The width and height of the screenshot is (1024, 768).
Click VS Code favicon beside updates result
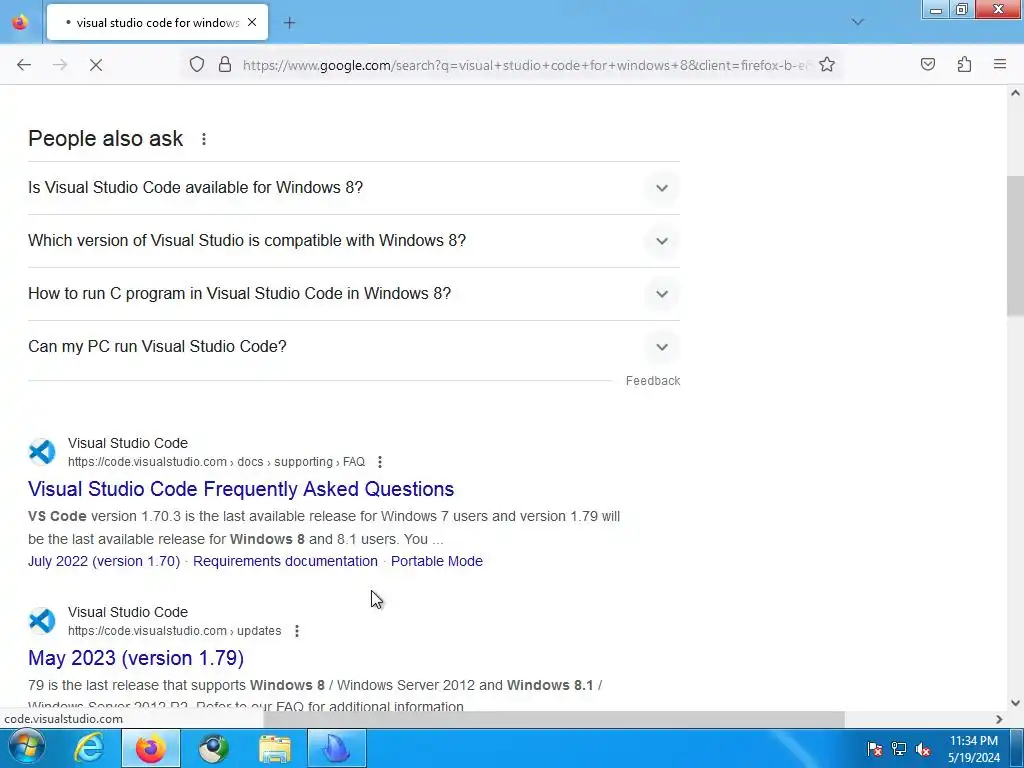42,621
